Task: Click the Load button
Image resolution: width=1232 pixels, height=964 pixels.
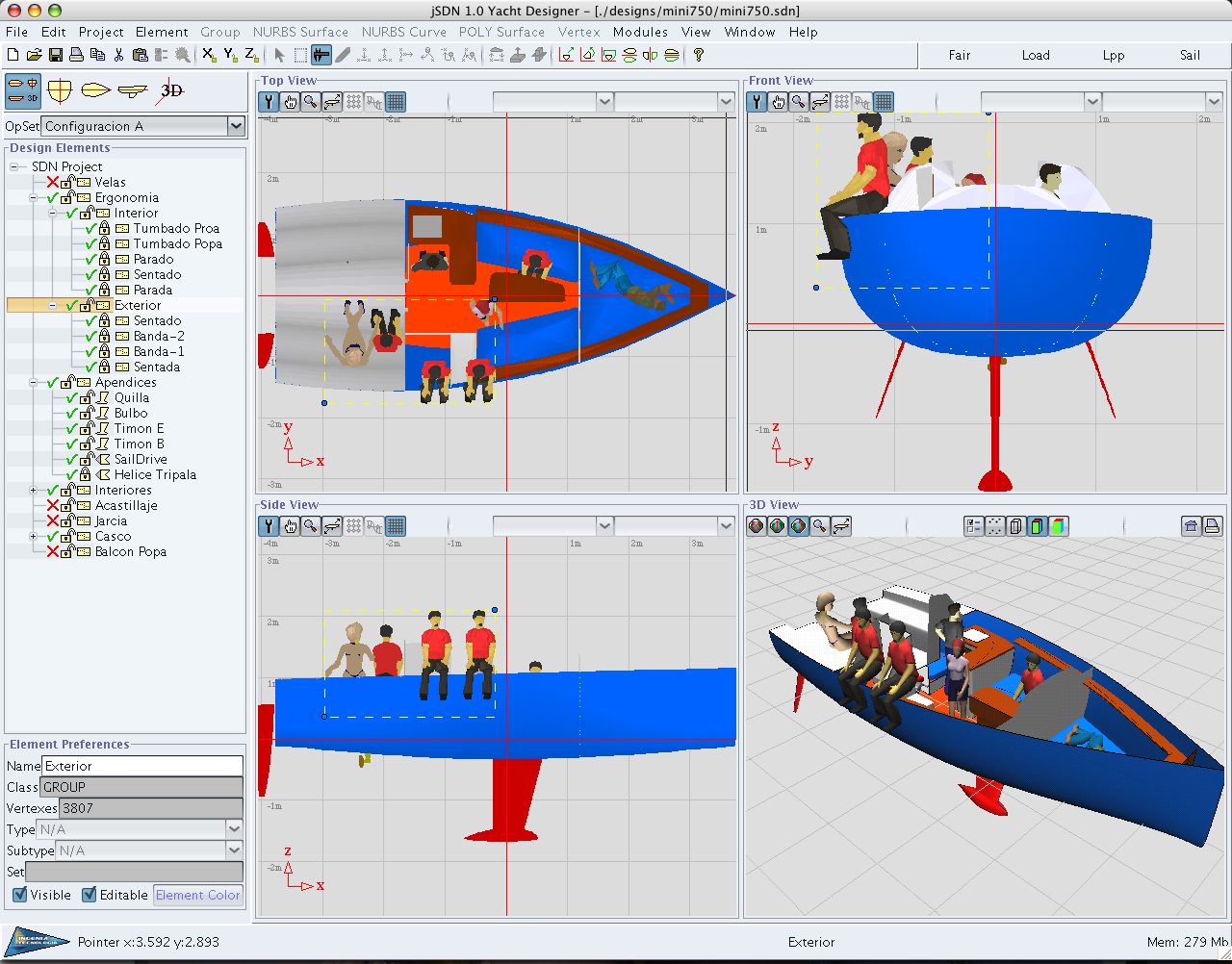Action: tap(1036, 55)
